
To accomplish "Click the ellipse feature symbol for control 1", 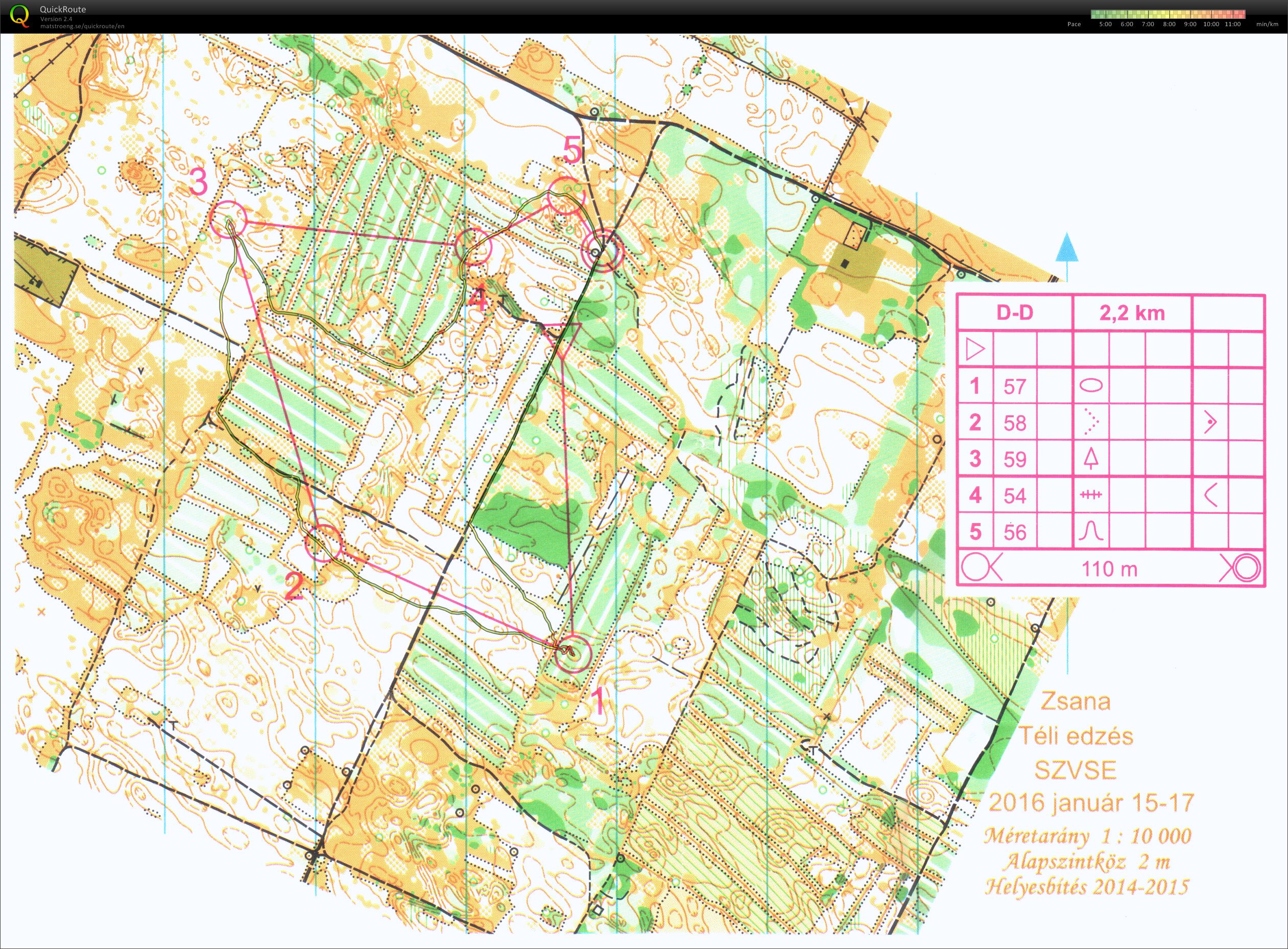I will pos(1091,386).
